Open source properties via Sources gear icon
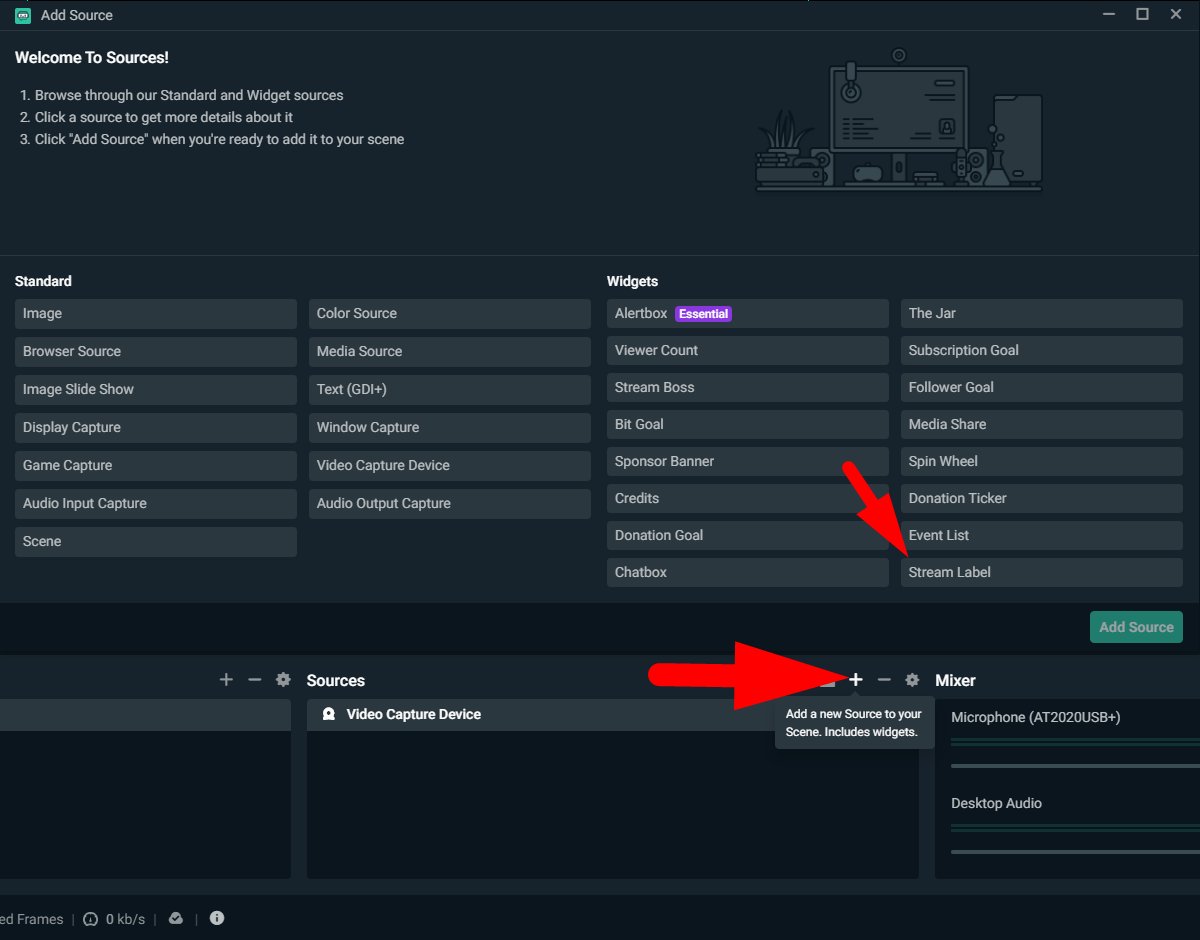 tap(912, 680)
